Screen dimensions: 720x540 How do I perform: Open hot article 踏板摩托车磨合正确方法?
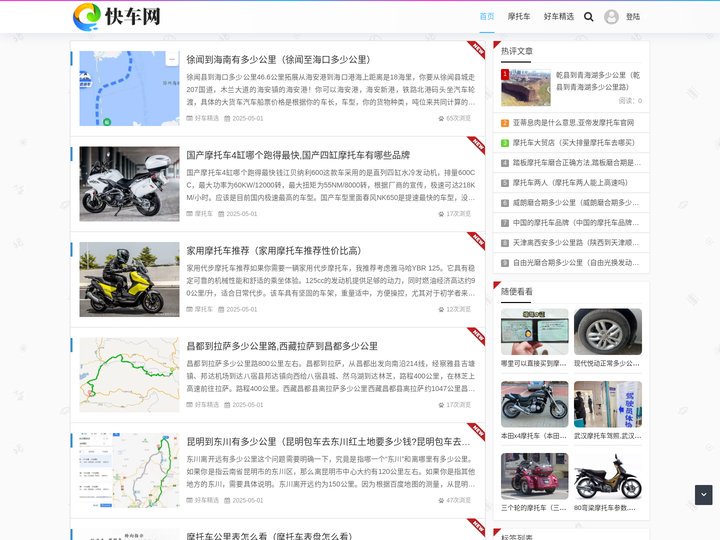[x=577, y=163]
